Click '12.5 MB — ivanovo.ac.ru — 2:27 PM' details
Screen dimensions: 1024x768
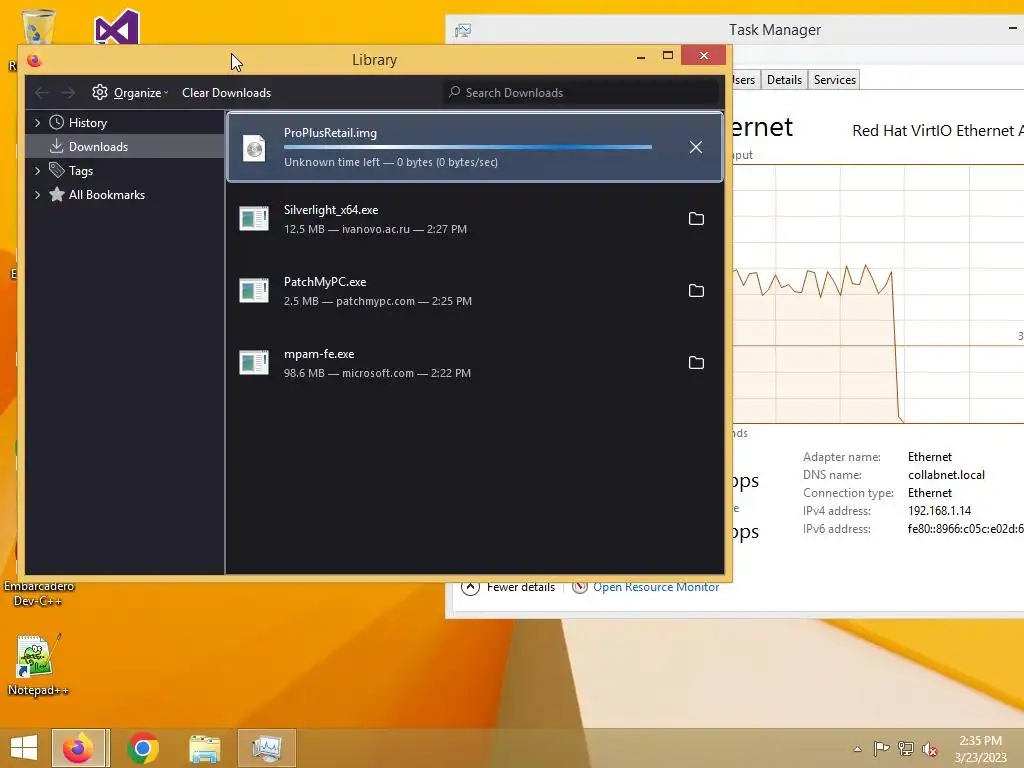(x=375, y=229)
